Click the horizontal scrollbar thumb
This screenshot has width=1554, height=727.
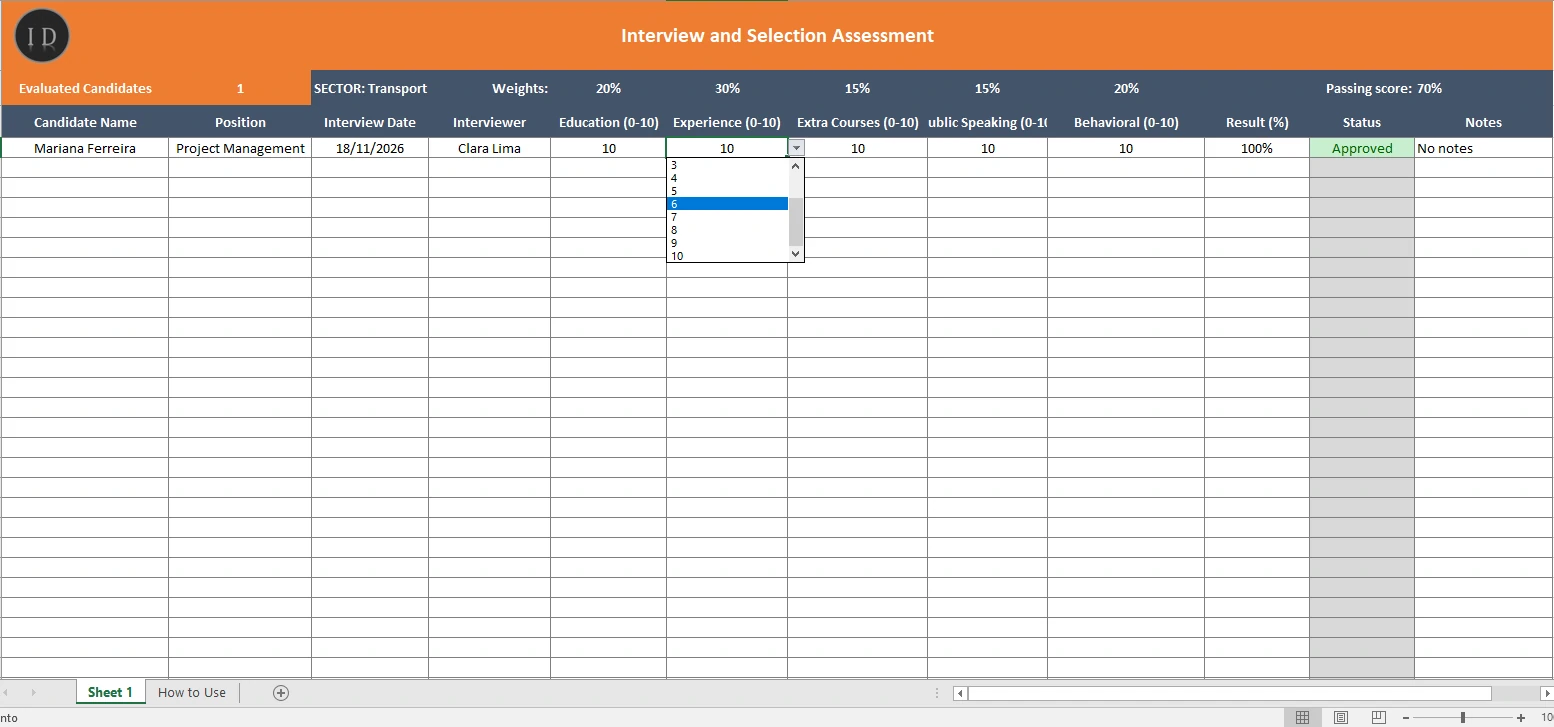pyautogui.click(x=1229, y=693)
